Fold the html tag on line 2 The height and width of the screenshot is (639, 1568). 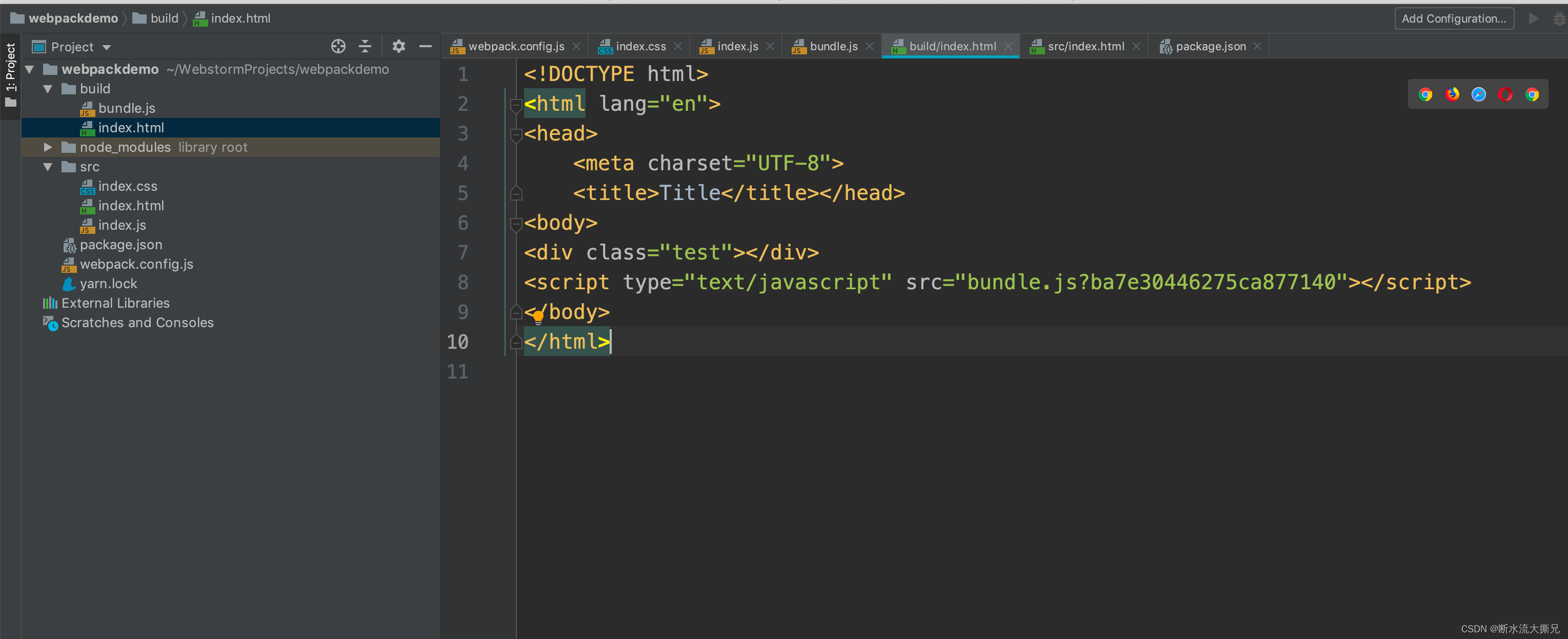click(516, 105)
